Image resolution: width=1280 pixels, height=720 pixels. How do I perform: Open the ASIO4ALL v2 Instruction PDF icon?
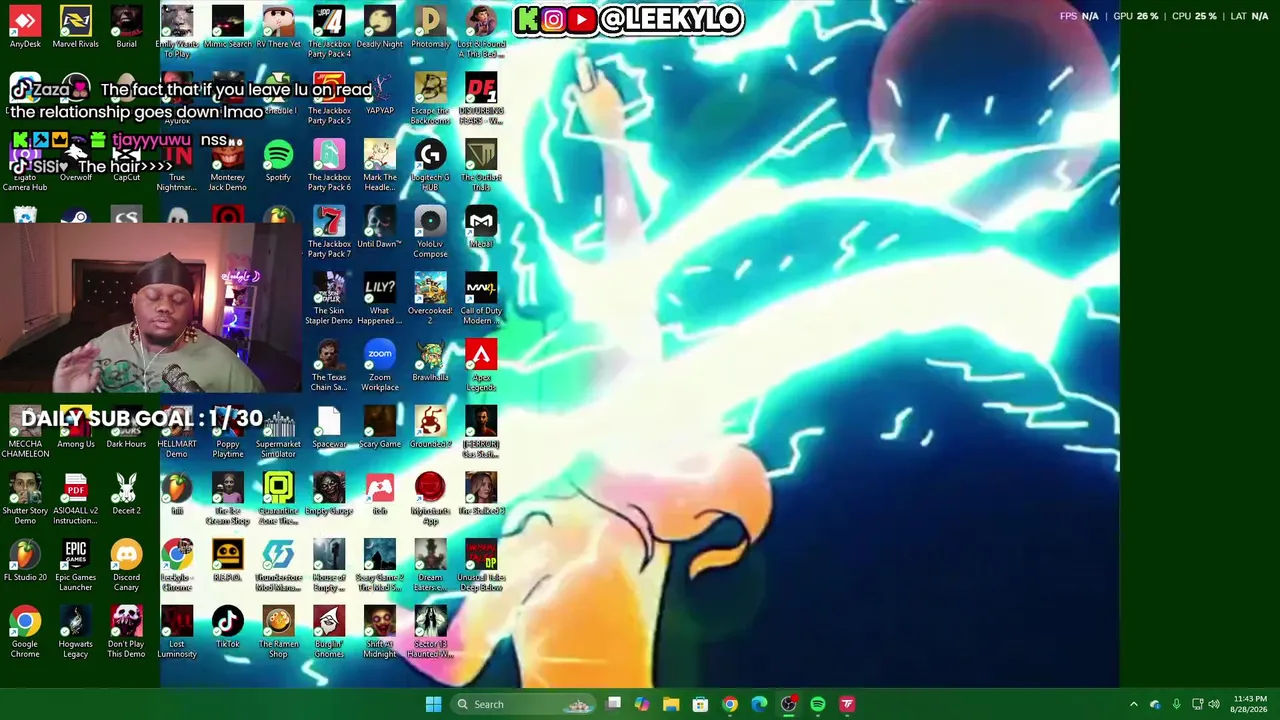pyautogui.click(x=76, y=500)
